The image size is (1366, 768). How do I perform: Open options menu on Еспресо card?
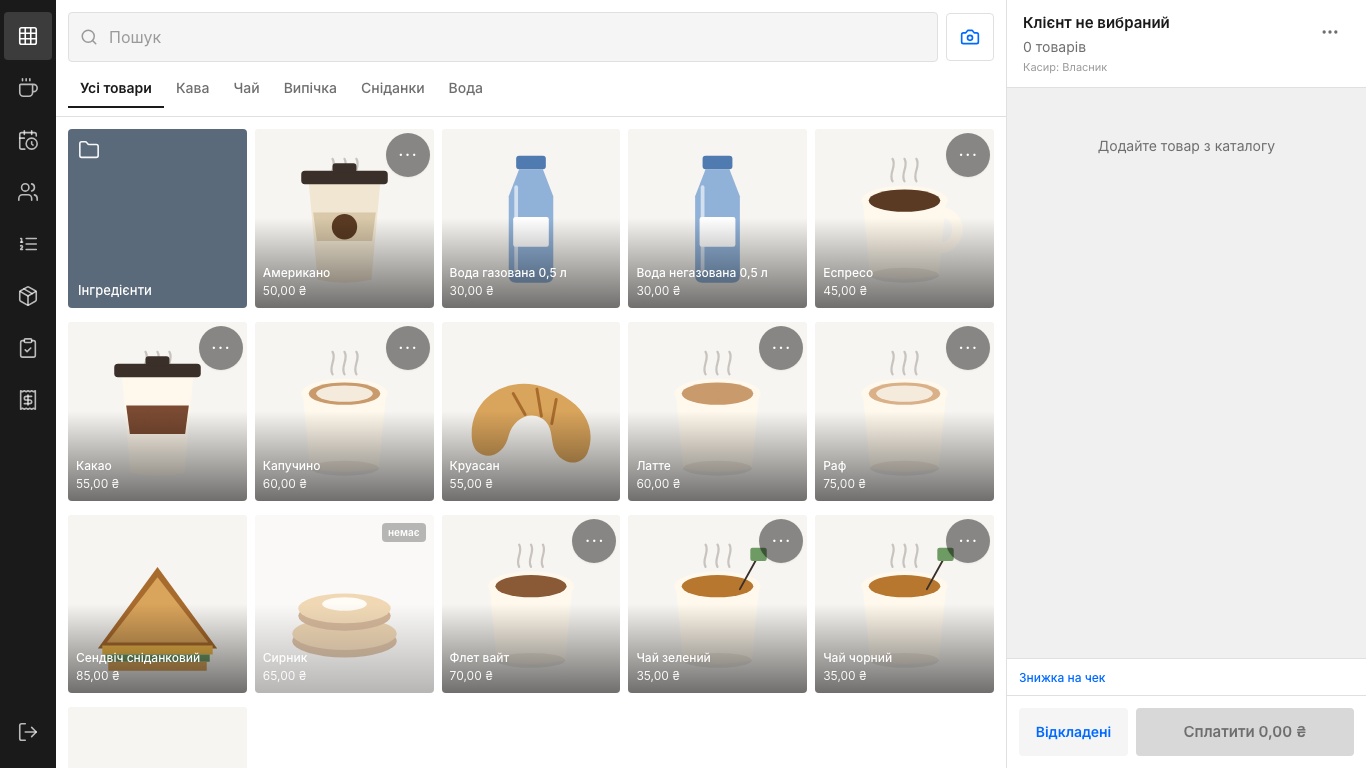click(x=968, y=155)
